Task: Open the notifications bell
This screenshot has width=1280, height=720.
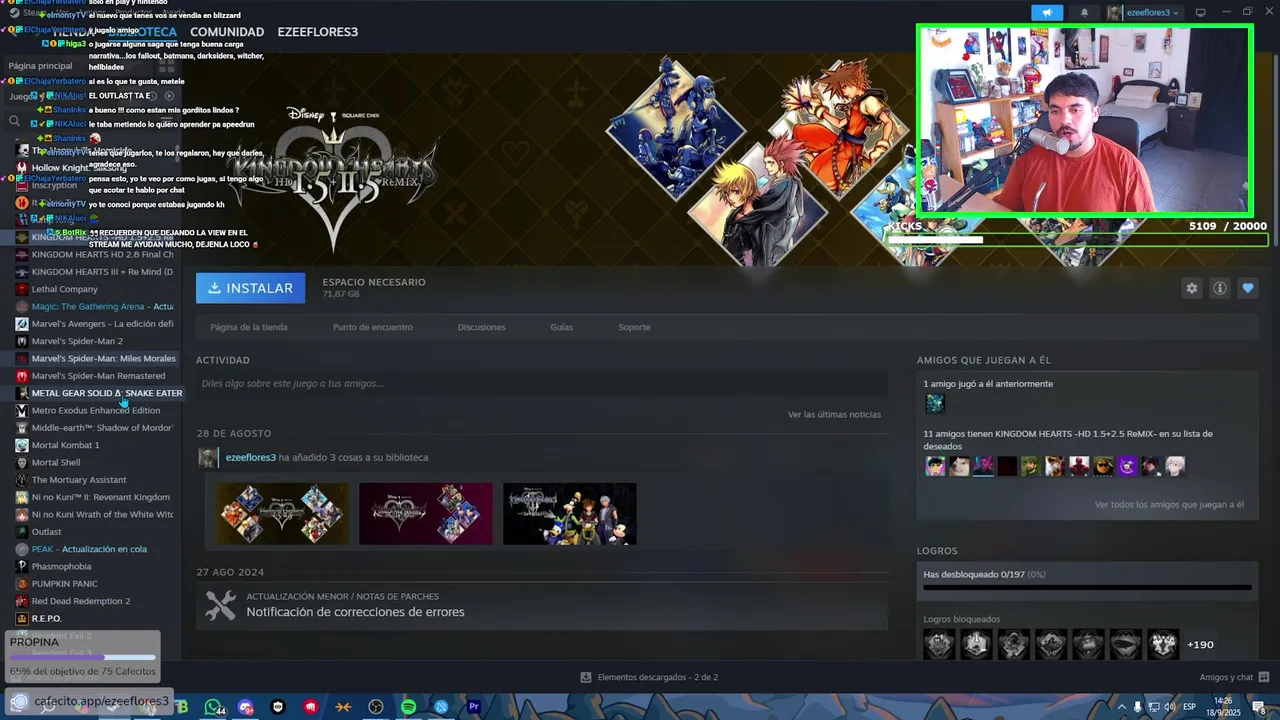Action: 1084,13
